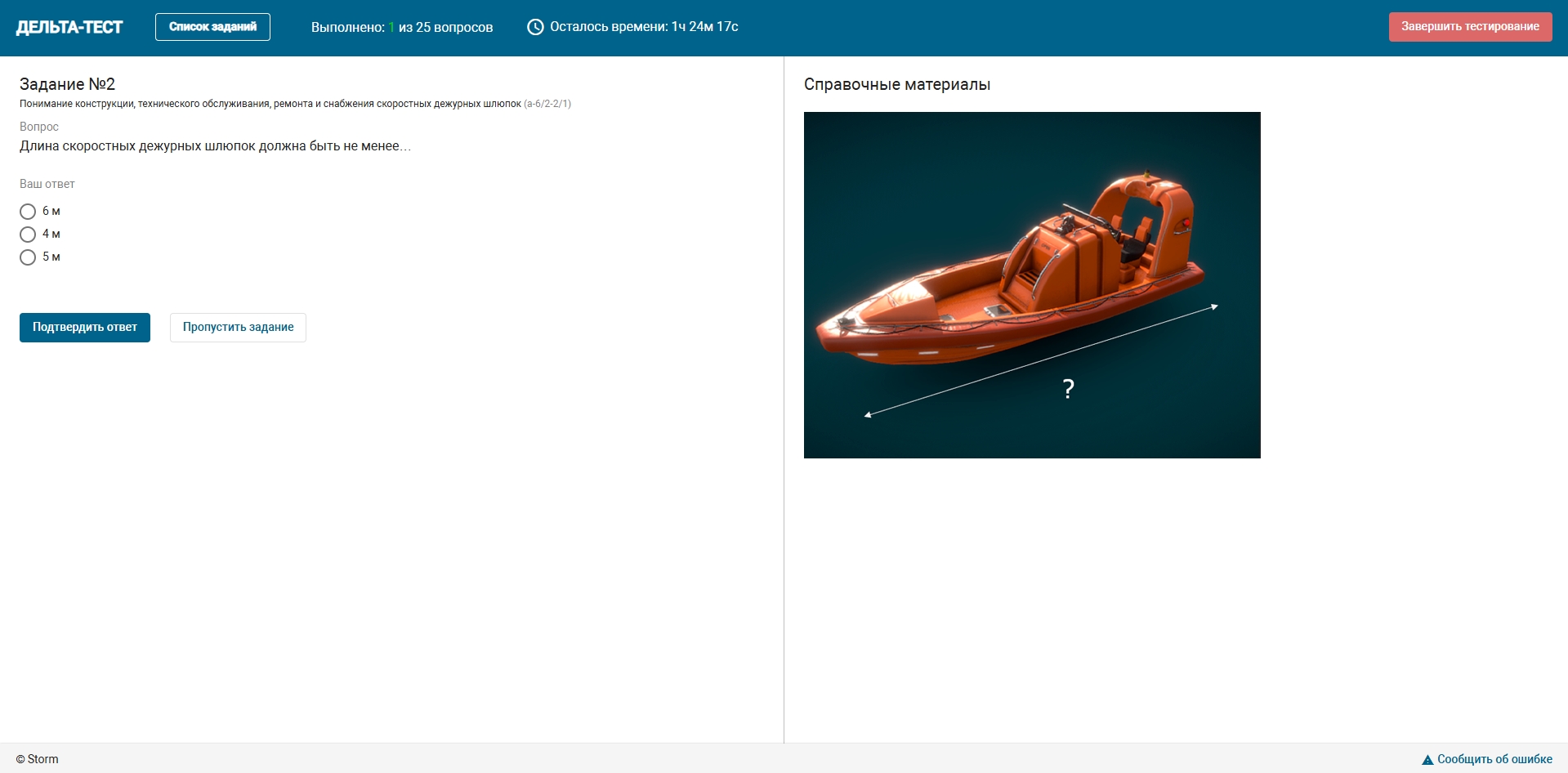This screenshot has height=773, width=1568.
Task: Choose the 4 м answer option
Action: click(28, 235)
